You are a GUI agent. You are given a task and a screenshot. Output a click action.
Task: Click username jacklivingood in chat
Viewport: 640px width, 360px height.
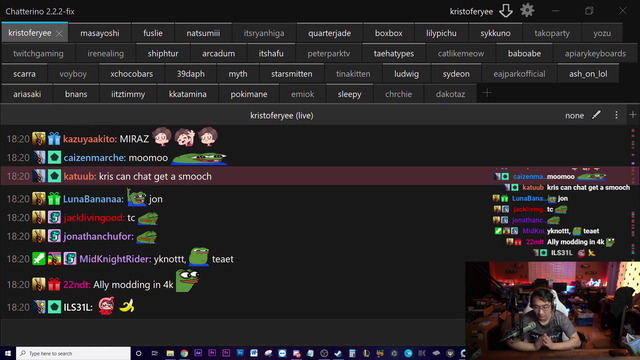[94, 218]
